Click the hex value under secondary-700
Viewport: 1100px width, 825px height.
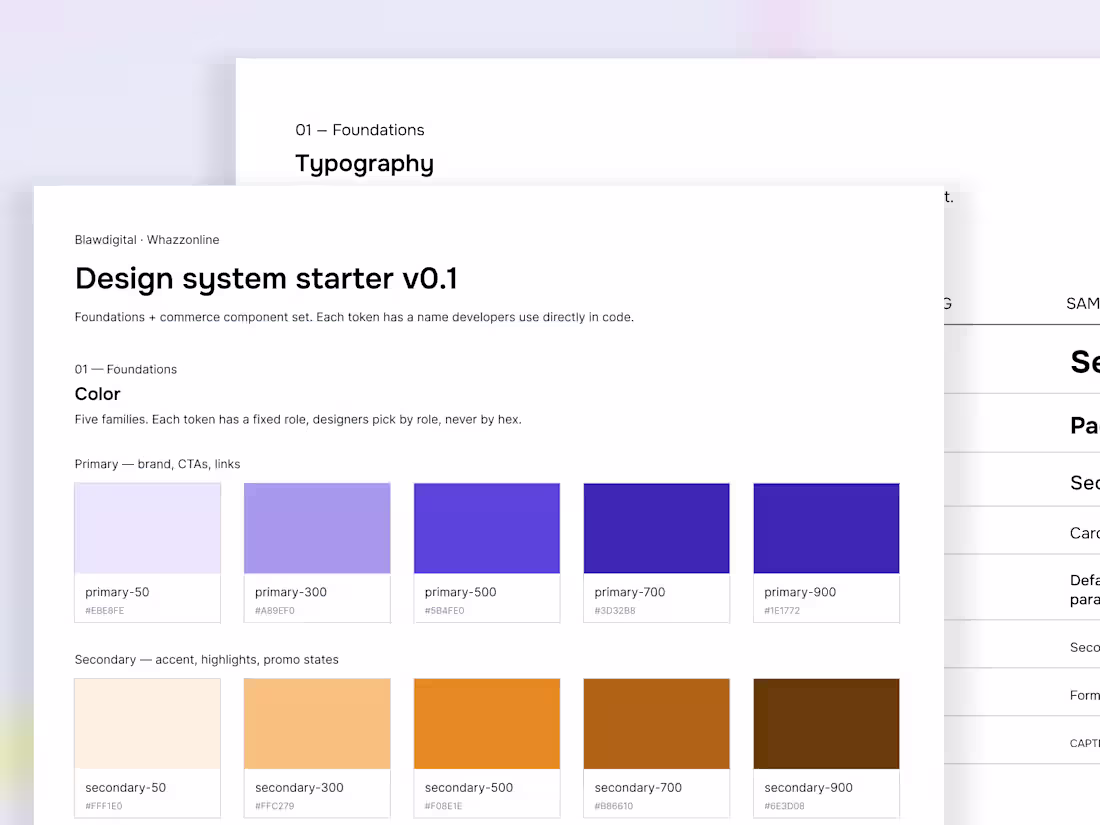click(x=613, y=806)
